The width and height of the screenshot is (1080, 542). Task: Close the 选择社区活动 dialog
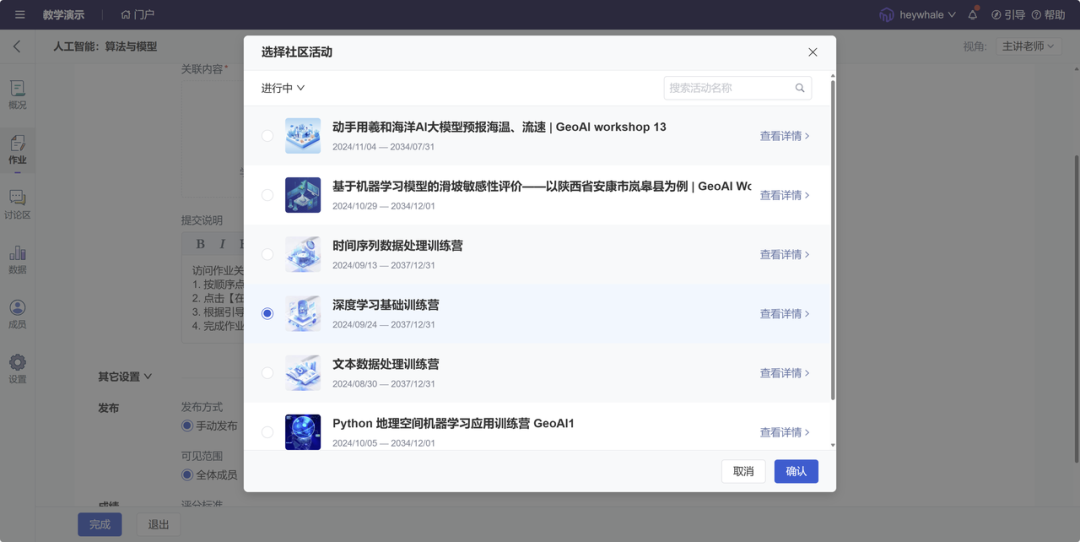point(813,52)
